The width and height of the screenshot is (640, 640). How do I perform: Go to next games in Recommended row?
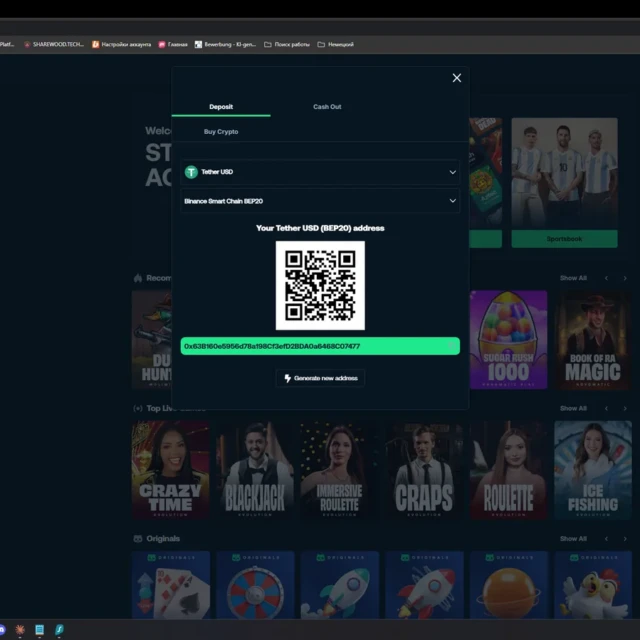click(x=625, y=278)
